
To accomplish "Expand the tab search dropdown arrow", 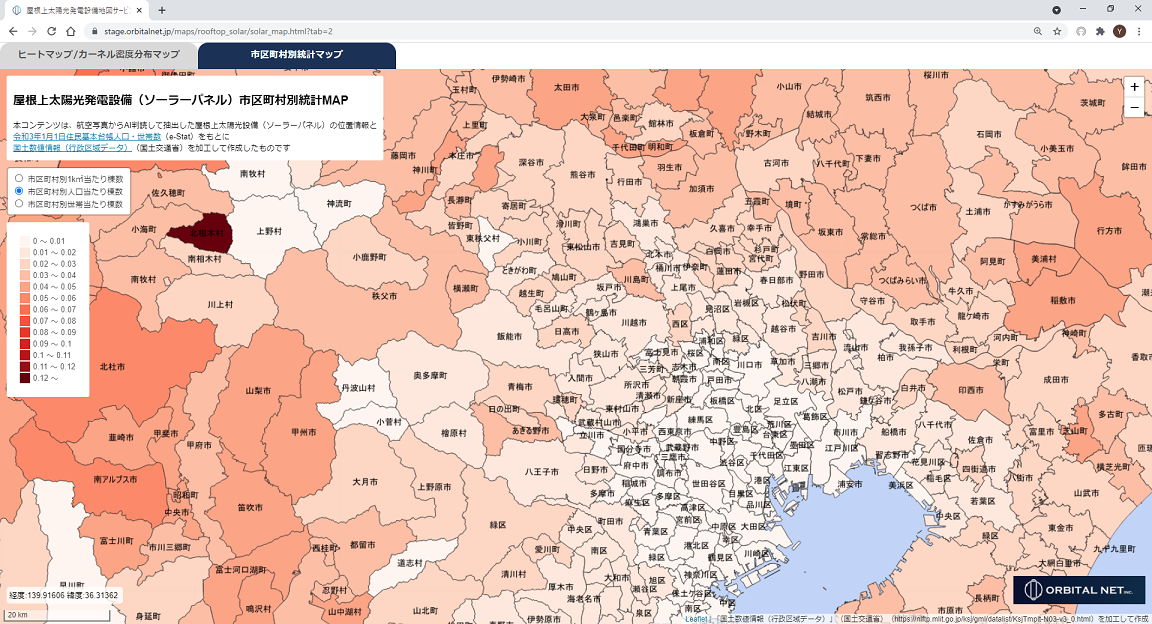I will [1057, 9].
